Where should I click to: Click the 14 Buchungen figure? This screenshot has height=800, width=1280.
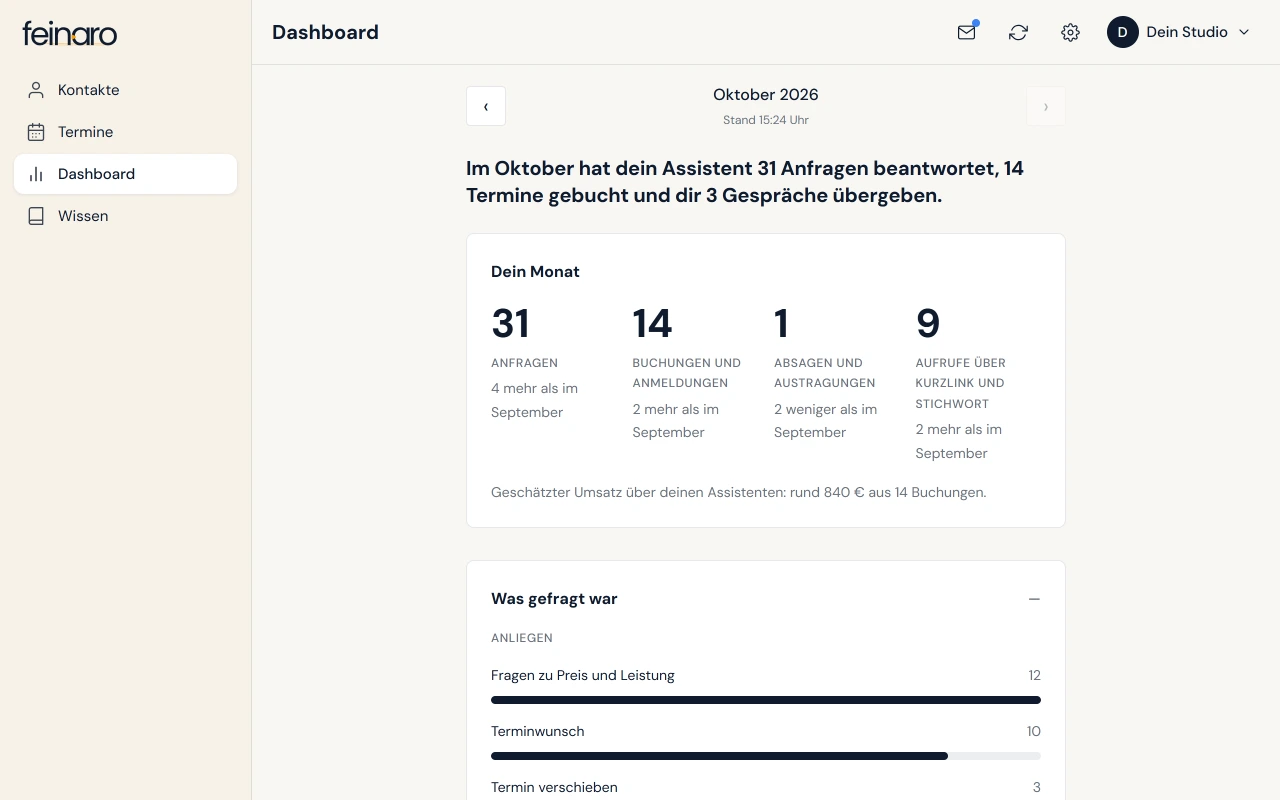[x=652, y=324]
